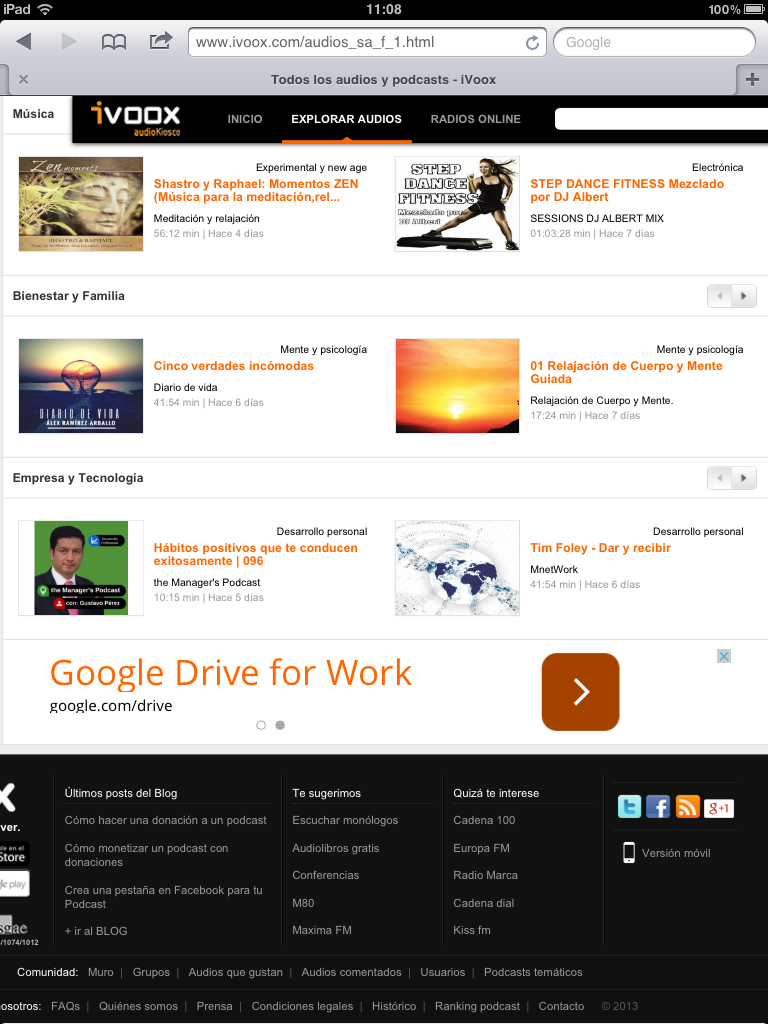This screenshot has height=1024, width=768.
Task: Go to the INICIO menu item
Action: (245, 119)
